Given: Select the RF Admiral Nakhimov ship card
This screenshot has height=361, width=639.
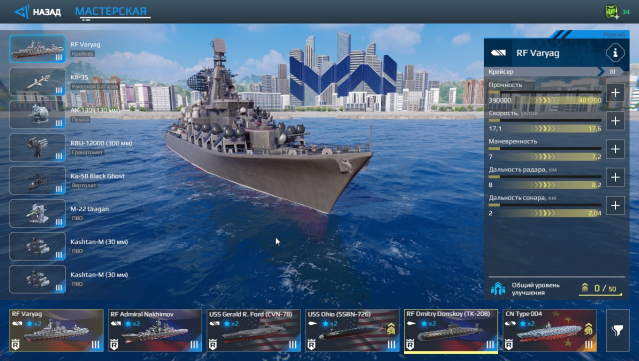Looking at the screenshot, I should 155,330.
